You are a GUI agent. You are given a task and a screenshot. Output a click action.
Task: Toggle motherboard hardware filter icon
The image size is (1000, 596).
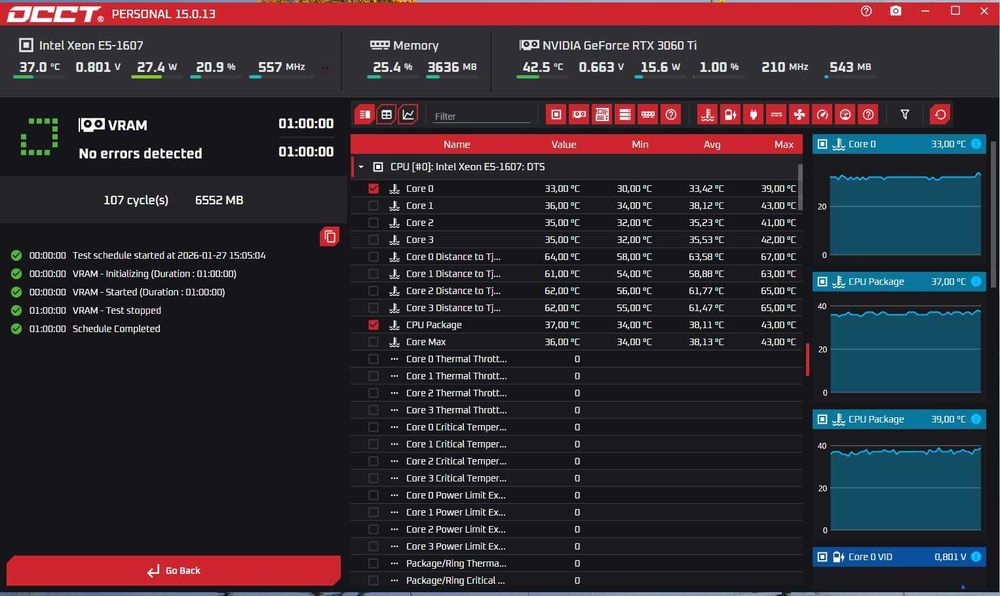point(602,115)
